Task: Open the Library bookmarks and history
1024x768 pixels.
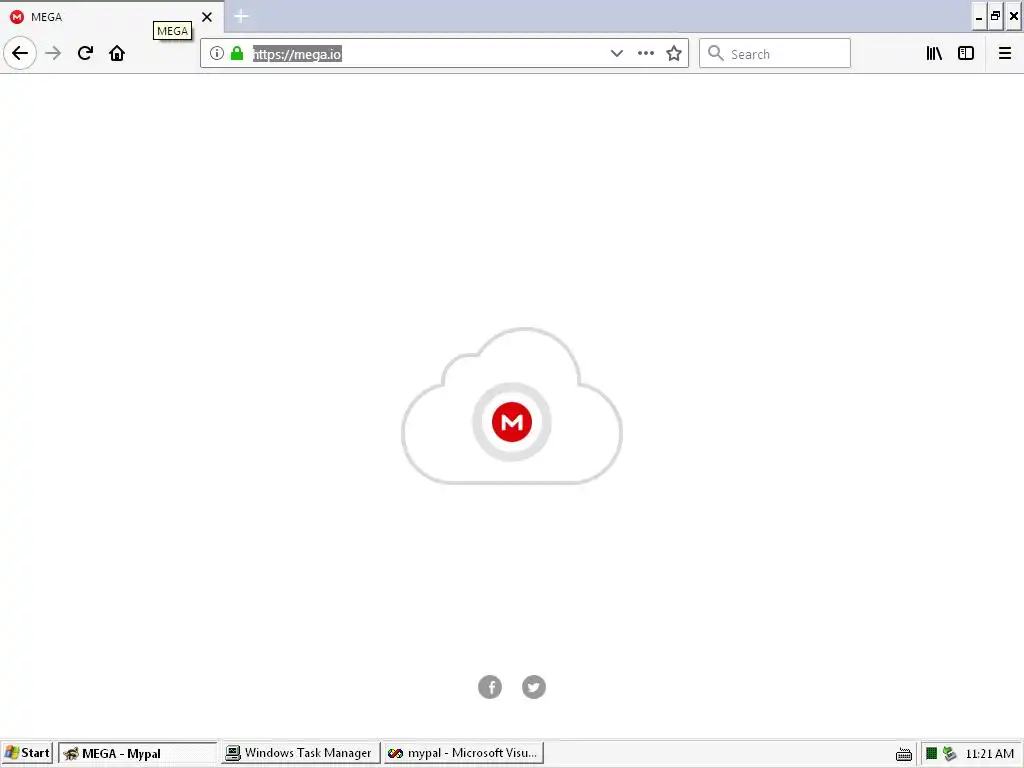Action: pyautogui.click(x=934, y=54)
